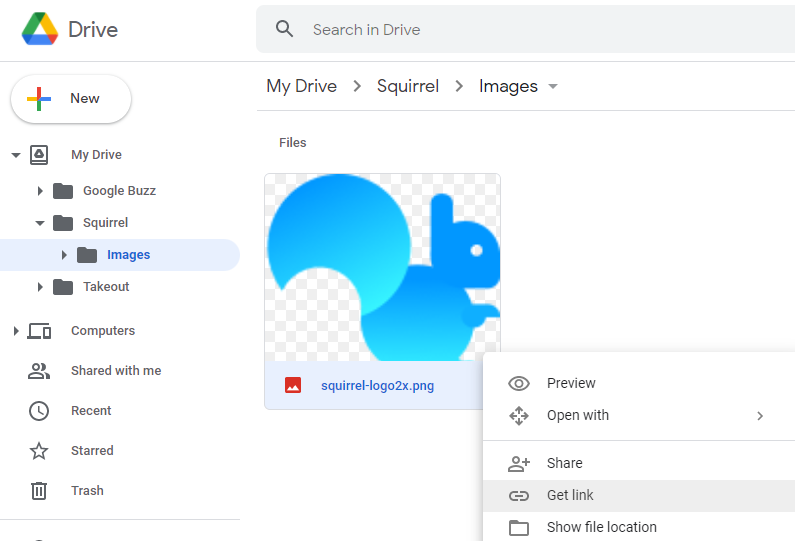Screen dimensions: 795x541
Task: Select the Images folder in sidebar
Action: (128, 255)
